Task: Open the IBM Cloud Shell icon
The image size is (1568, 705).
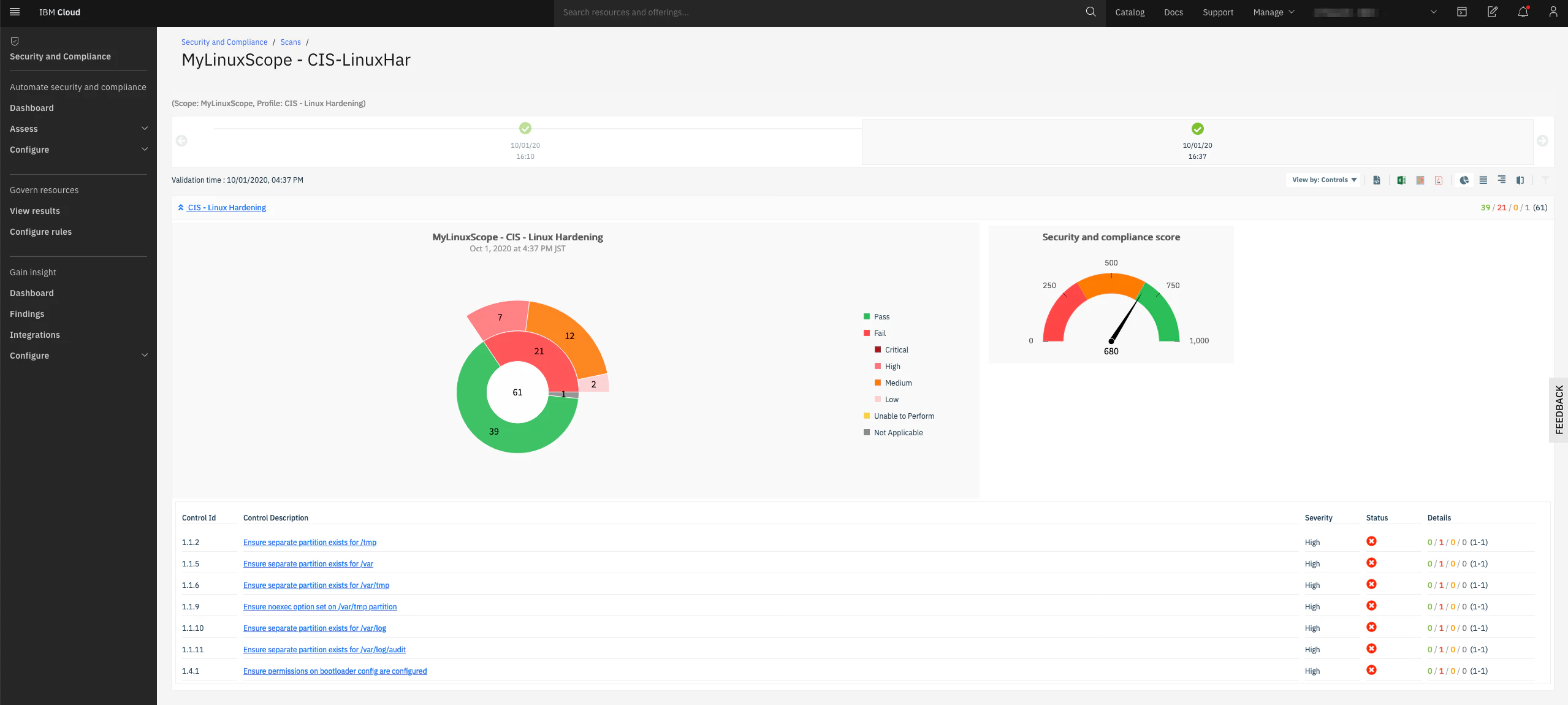Action: click(x=1462, y=12)
